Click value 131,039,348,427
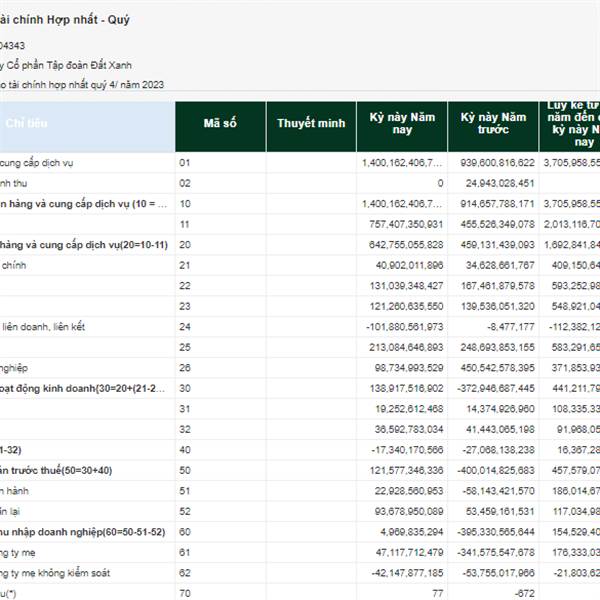Image resolution: width=600 pixels, height=600 pixels. click(x=406, y=286)
